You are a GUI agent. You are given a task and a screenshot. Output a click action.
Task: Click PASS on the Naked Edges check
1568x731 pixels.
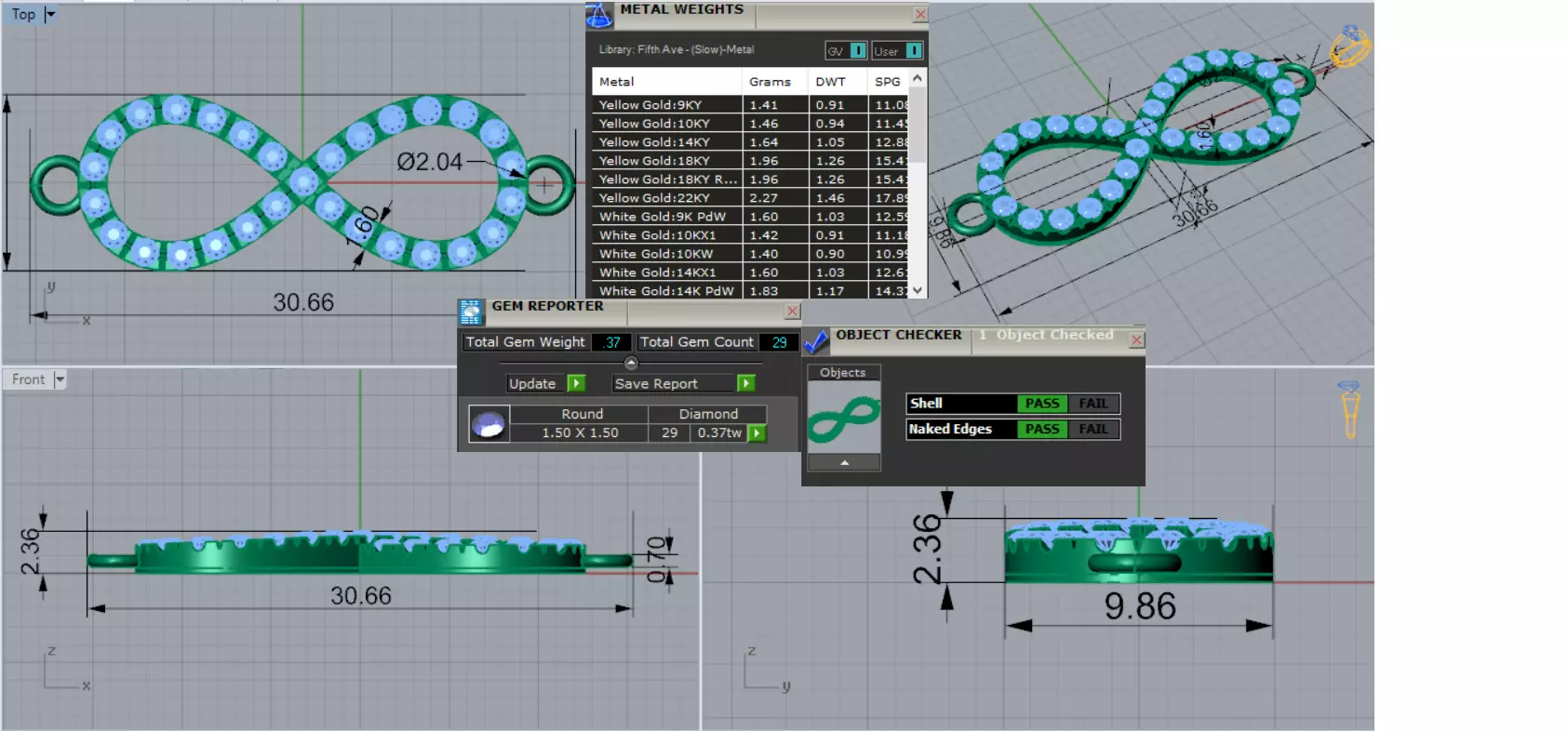[1042, 429]
